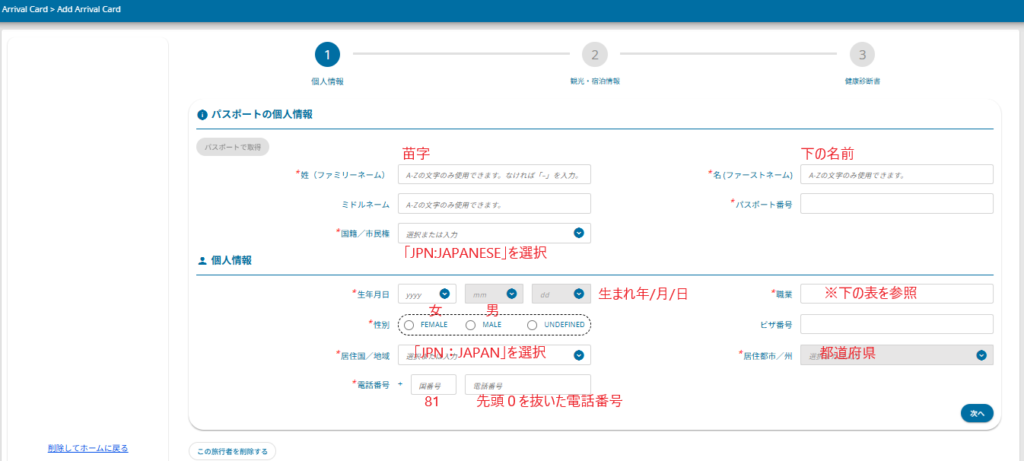Select the FEMALE radio button

click(x=410, y=325)
